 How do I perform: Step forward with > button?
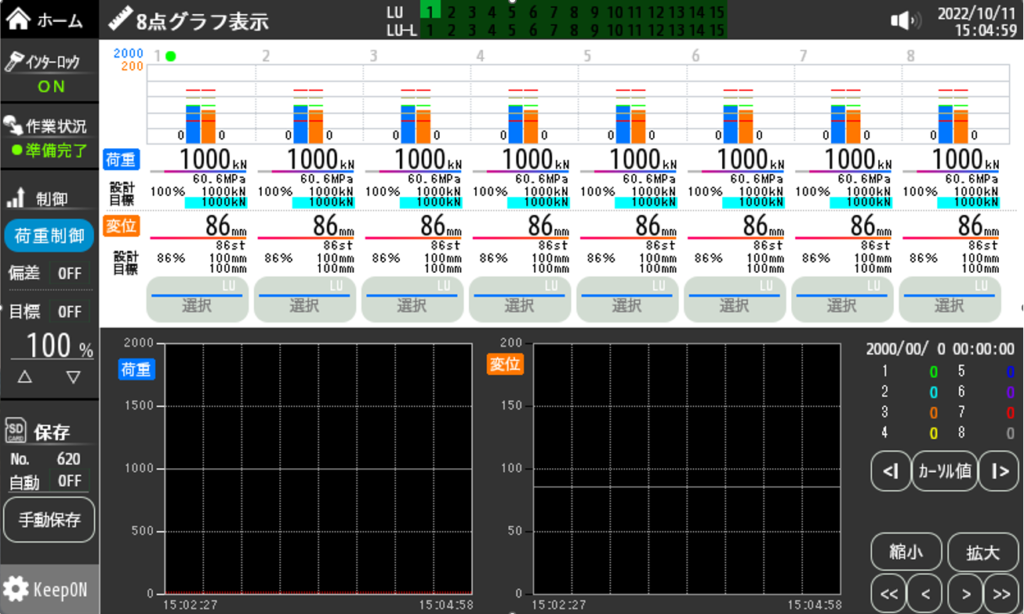965,594
